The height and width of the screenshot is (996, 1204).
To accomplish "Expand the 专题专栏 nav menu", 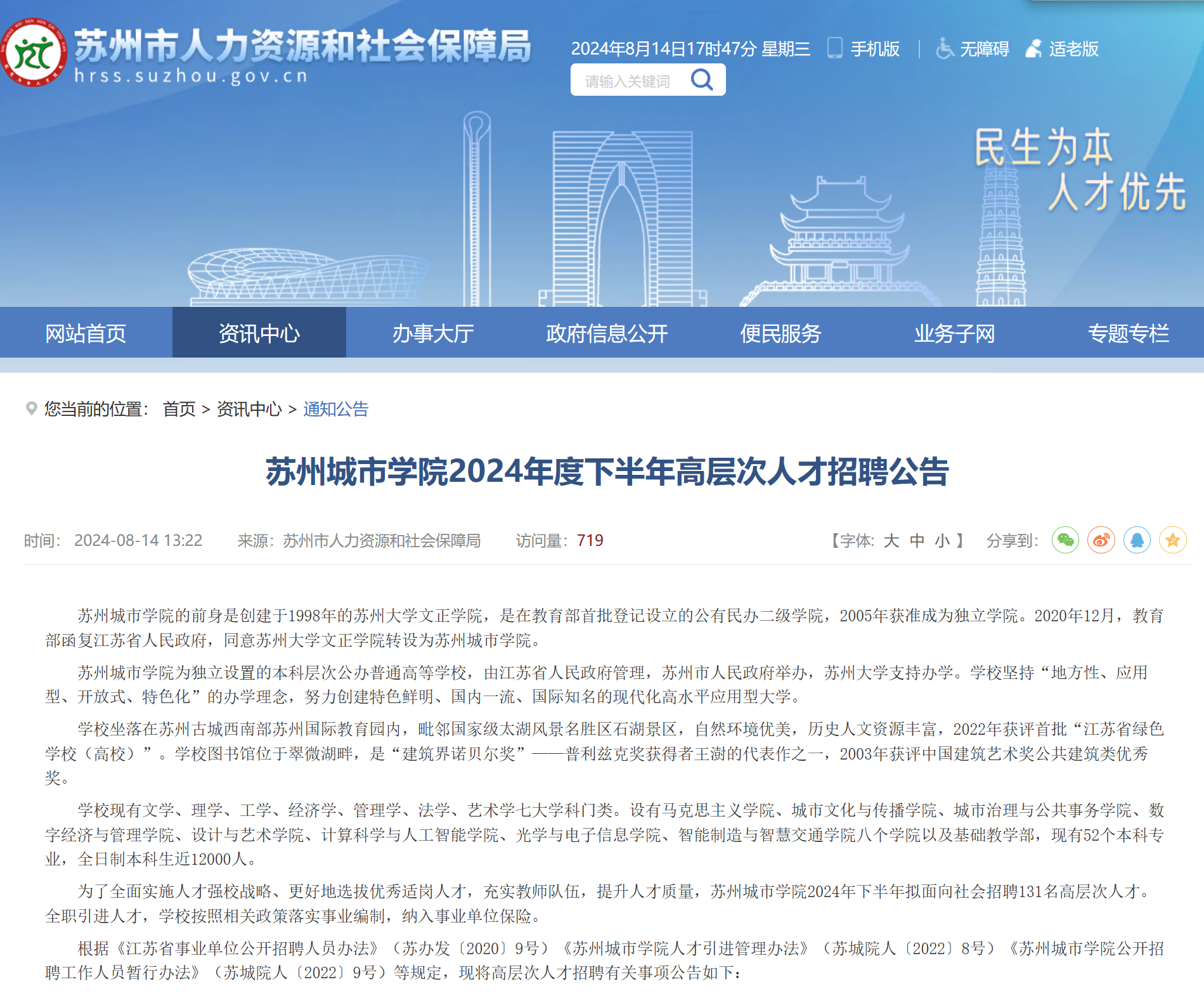I will click(1128, 333).
